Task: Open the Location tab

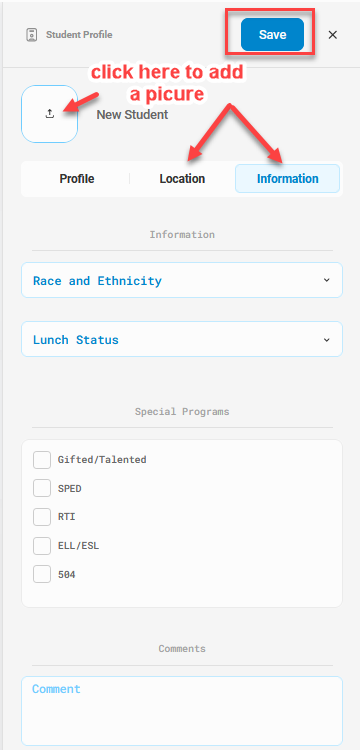Action: 182,179
